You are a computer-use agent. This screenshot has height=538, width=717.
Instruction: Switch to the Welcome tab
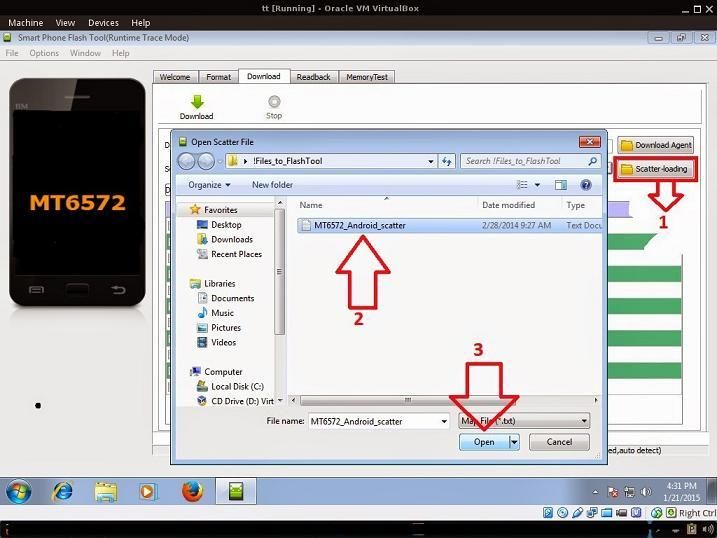click(175, 77)
